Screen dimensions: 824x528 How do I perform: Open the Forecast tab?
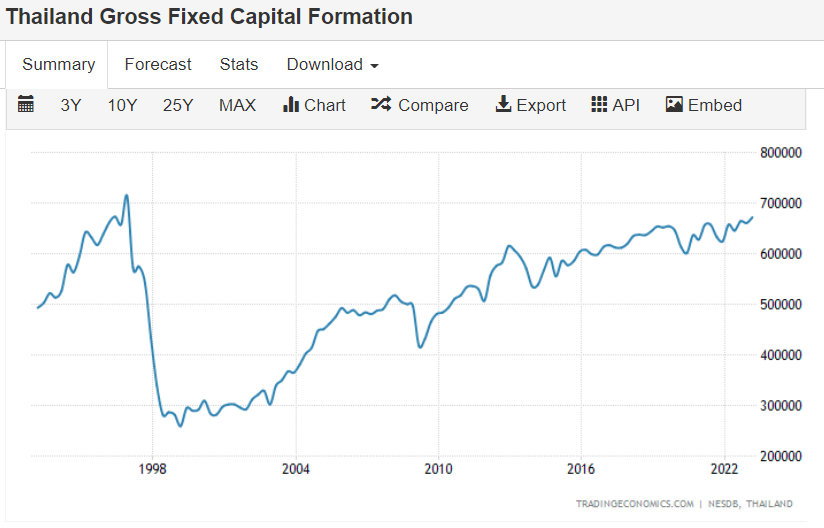(158, 65)
